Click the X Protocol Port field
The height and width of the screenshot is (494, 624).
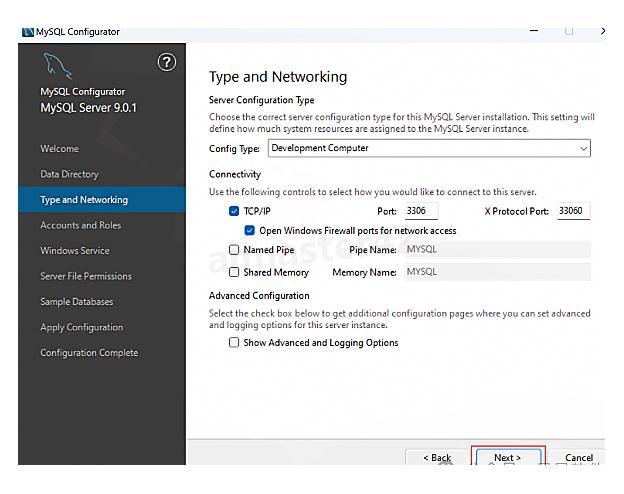[x=573, y=211]
